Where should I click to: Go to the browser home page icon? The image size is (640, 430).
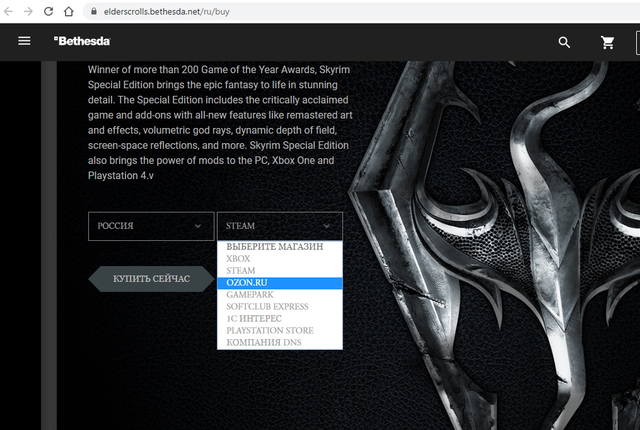pos(69,11)
